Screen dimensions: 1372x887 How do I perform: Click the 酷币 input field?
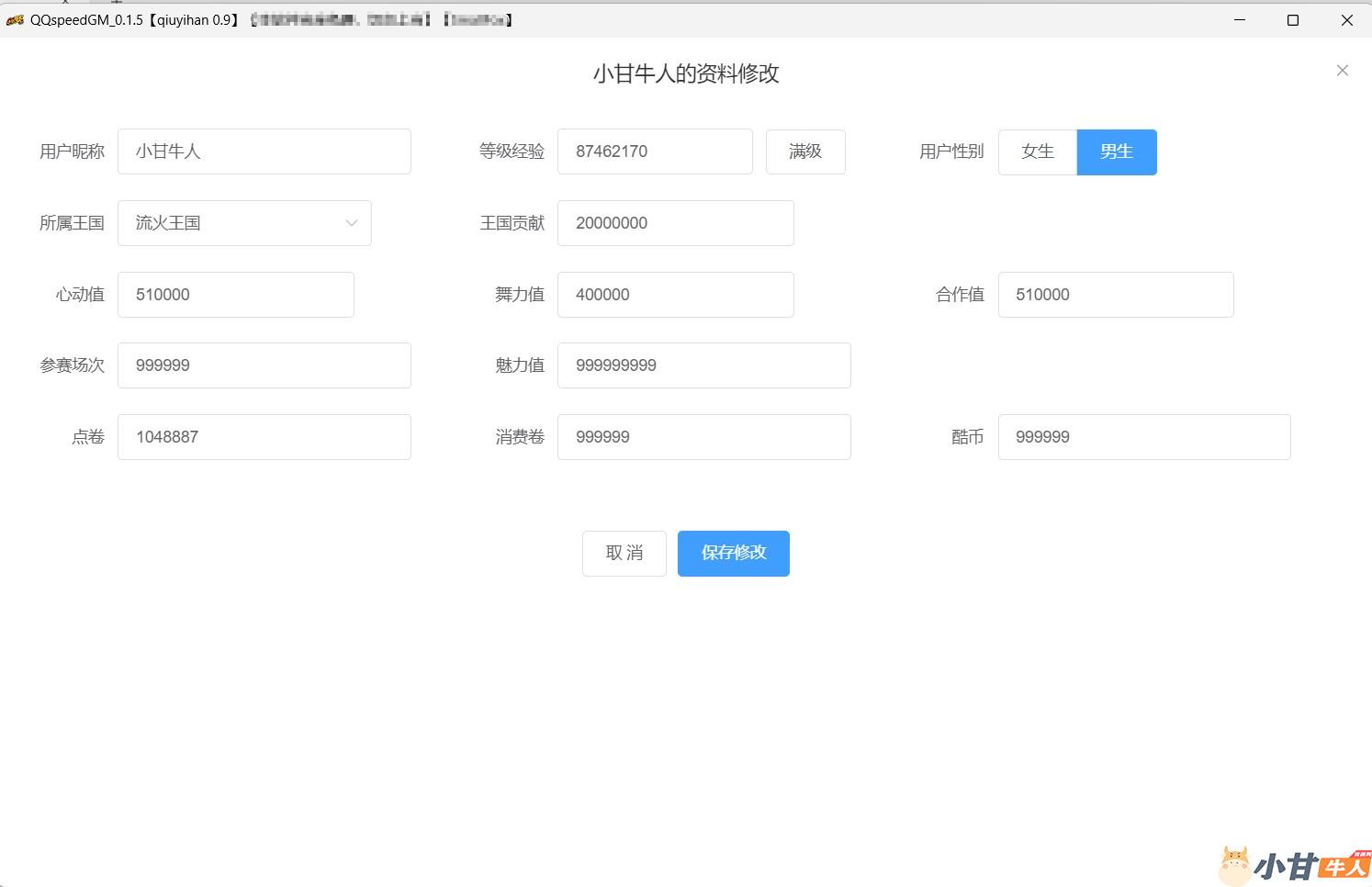1143,437
